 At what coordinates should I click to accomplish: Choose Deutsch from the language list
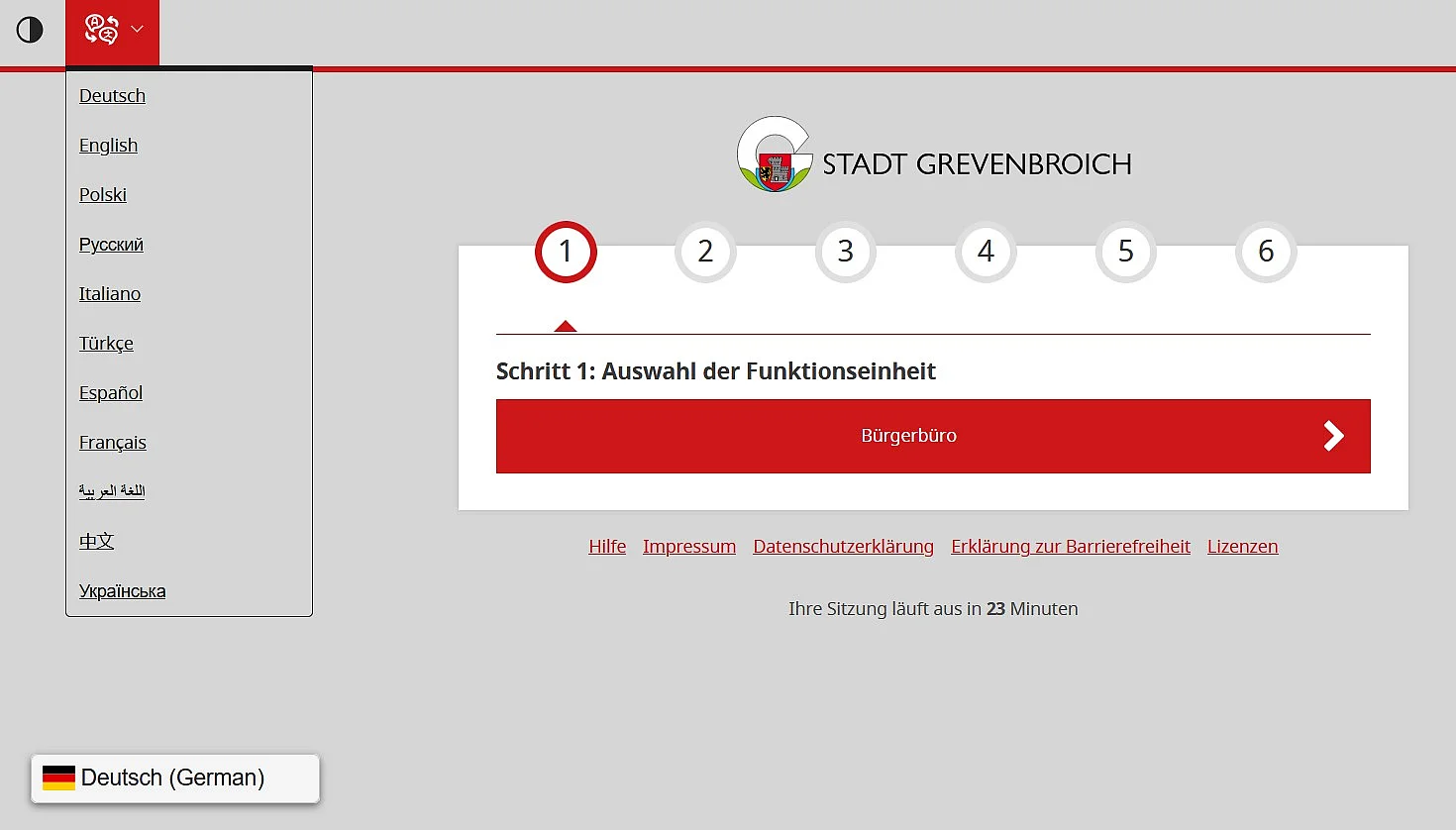pos(112,96)
